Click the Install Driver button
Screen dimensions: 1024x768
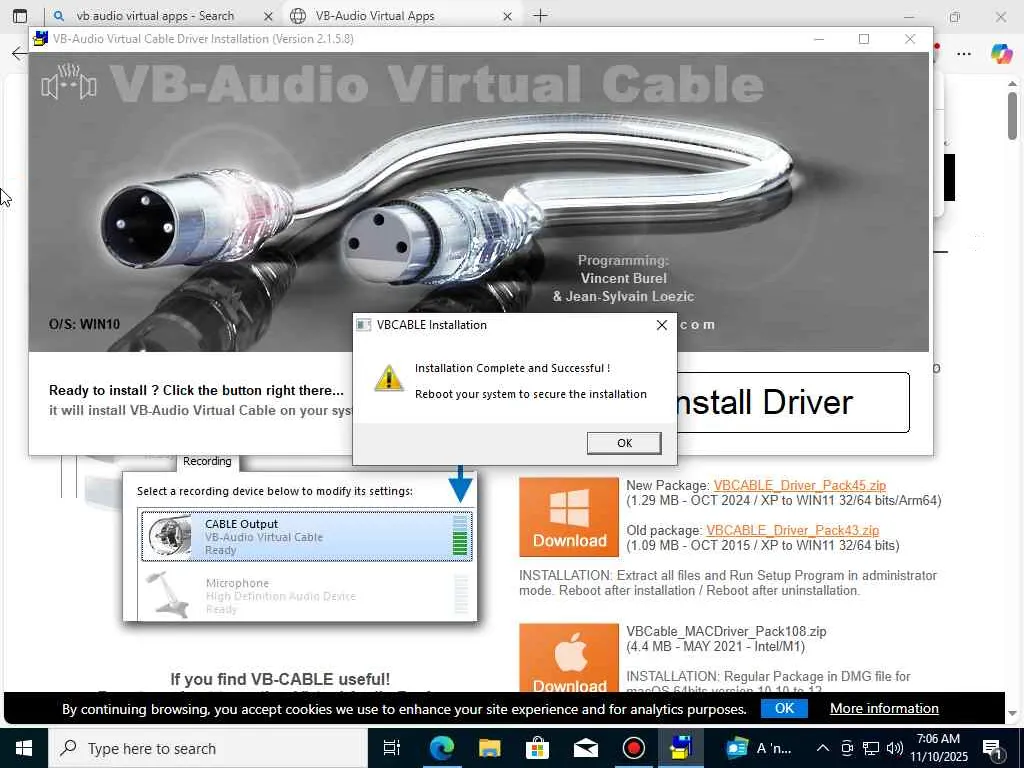point(792,402)
